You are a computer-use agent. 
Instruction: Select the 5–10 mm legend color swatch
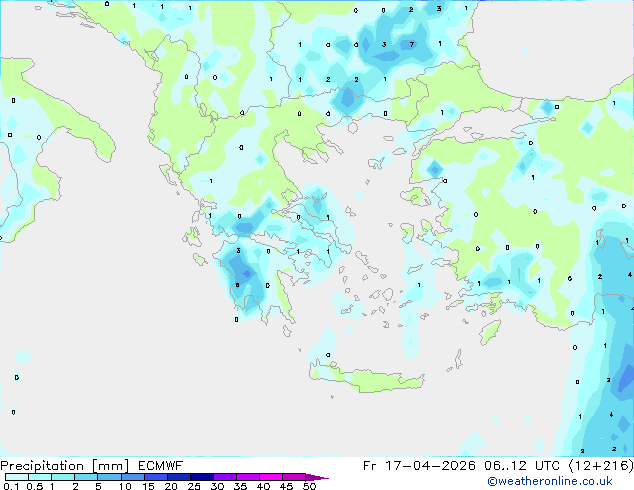110,477
